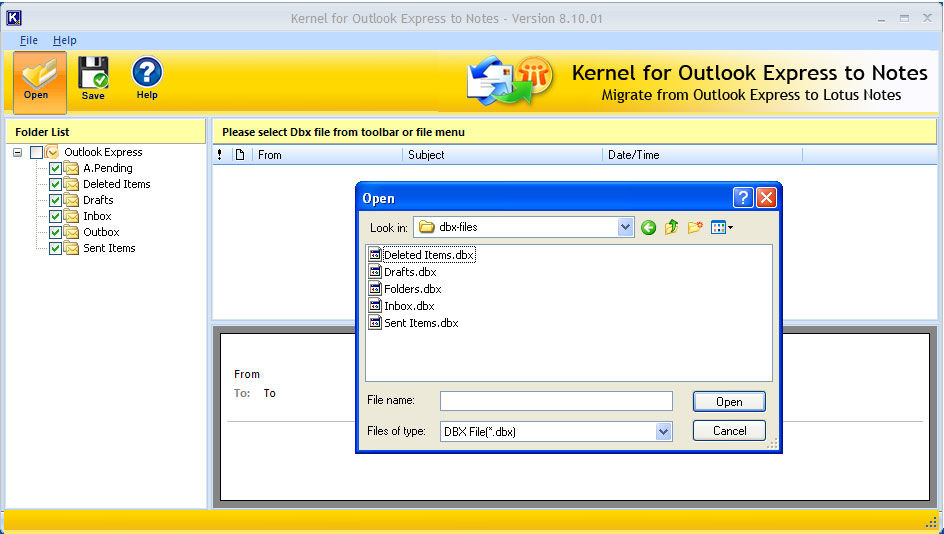Image resolution: width=944 pixels, height=534 pixels.
Task: Open the View Menu icon in dialog
Action: (x=721, y=228)
